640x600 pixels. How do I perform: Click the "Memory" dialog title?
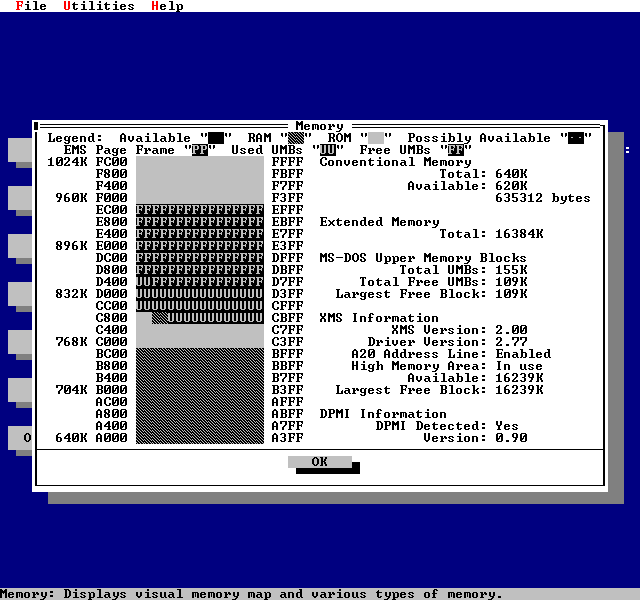pyautogui.click(x=320, y=126)
